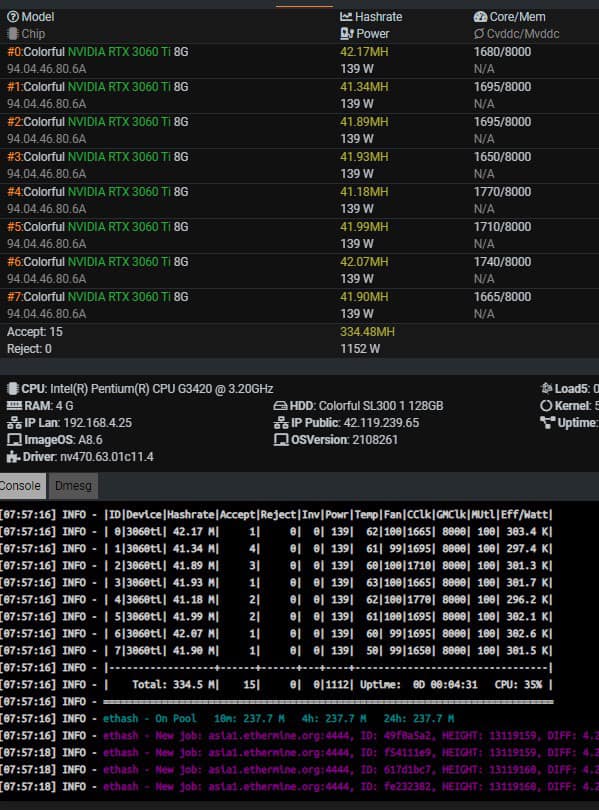This screenshot has width=599, height=810.
Task: Click console ethash On Pool line
Action: [x=279, y=719]
